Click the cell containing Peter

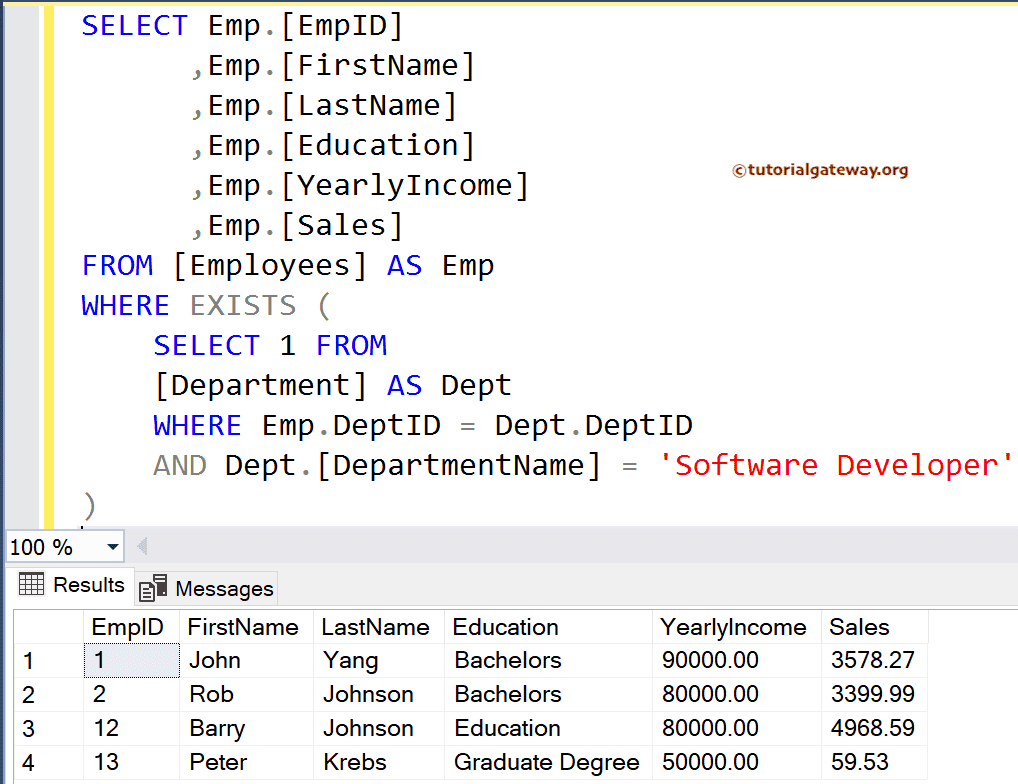coord(218,762)
